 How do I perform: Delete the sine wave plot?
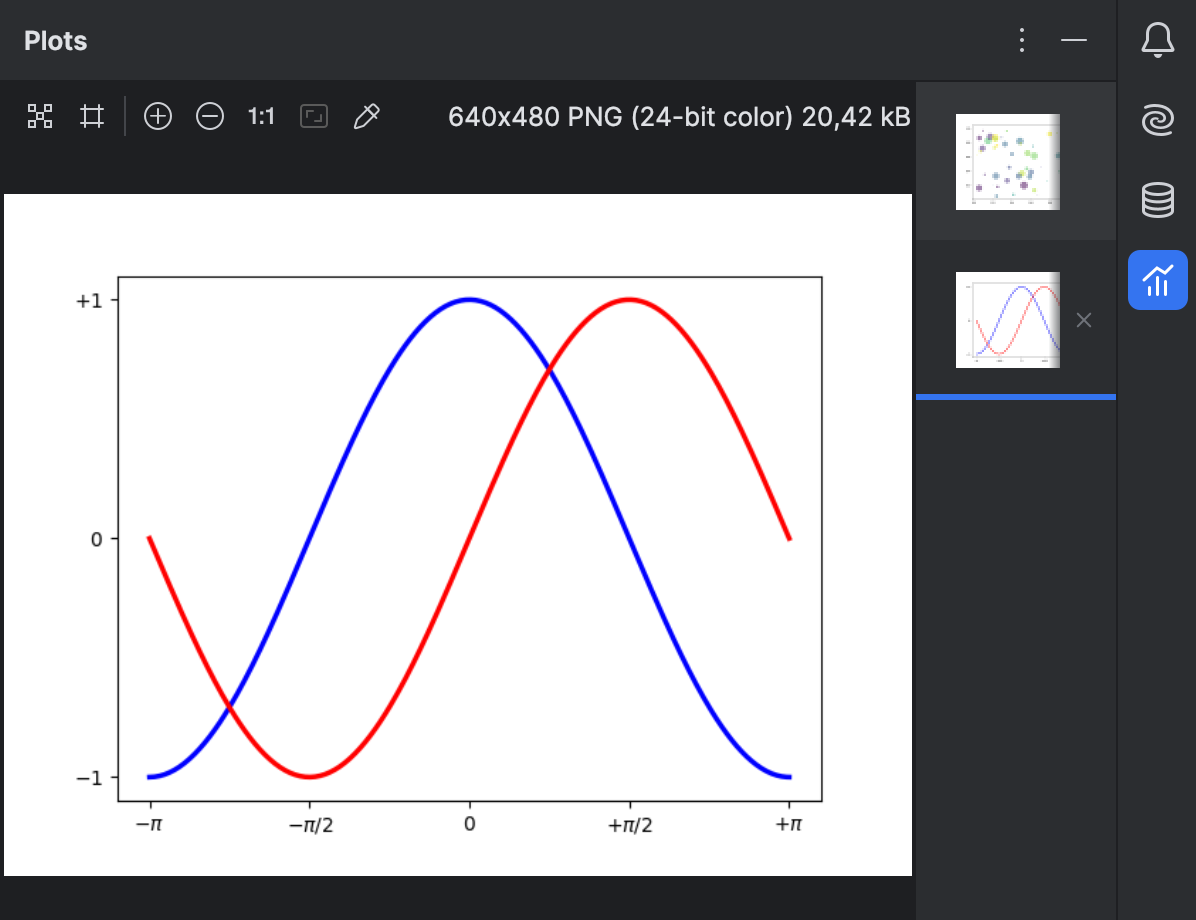[x=1083, y=320]
